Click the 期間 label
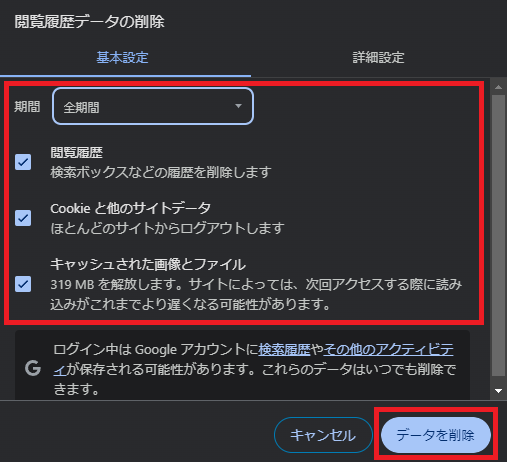The height and width of the screenshot is (462, 507). pos(27,107)
